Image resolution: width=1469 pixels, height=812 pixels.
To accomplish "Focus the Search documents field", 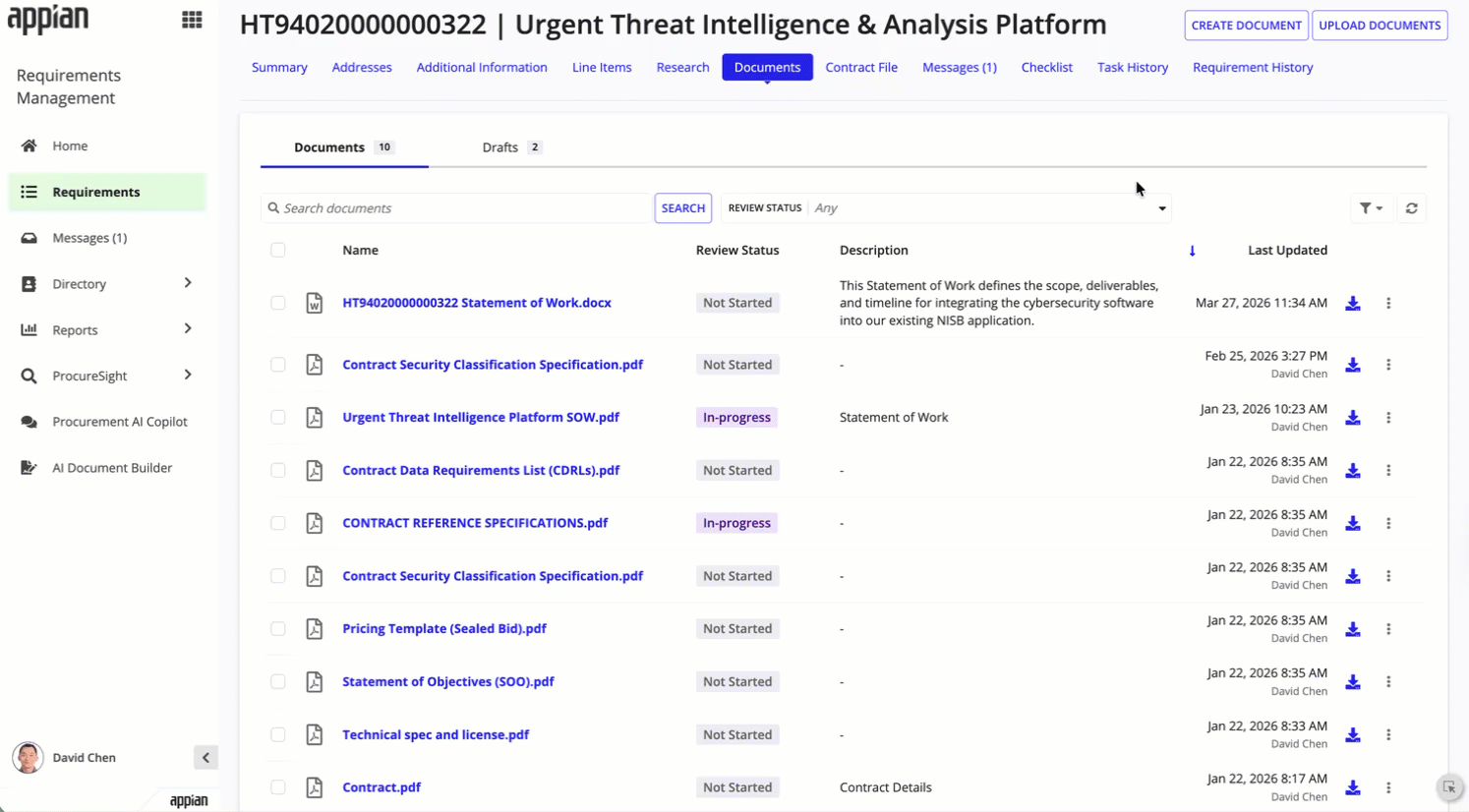I will (457, 208).
